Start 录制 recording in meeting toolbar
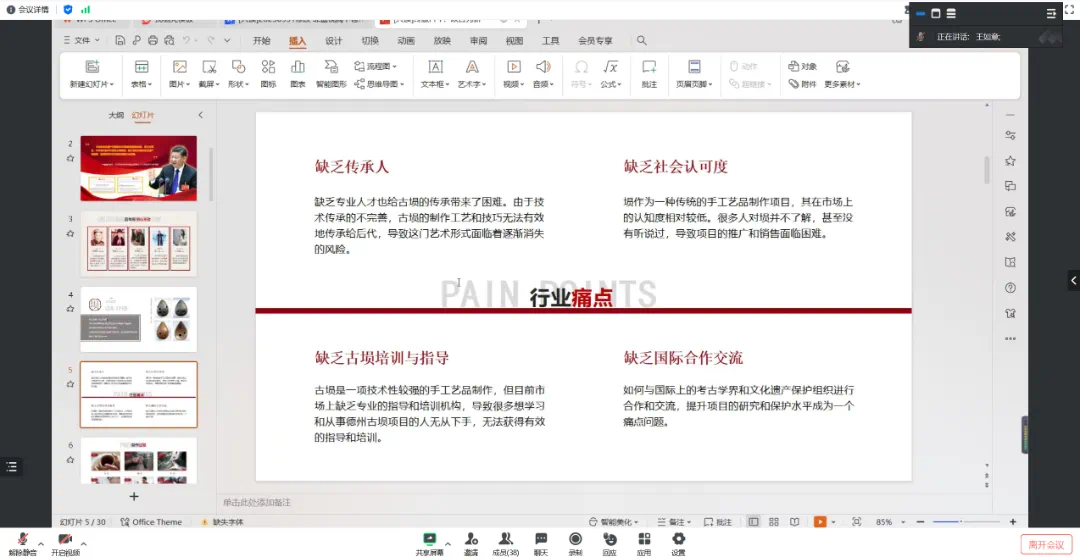Viewport: 1080px width, 560px height. (575, 543)
